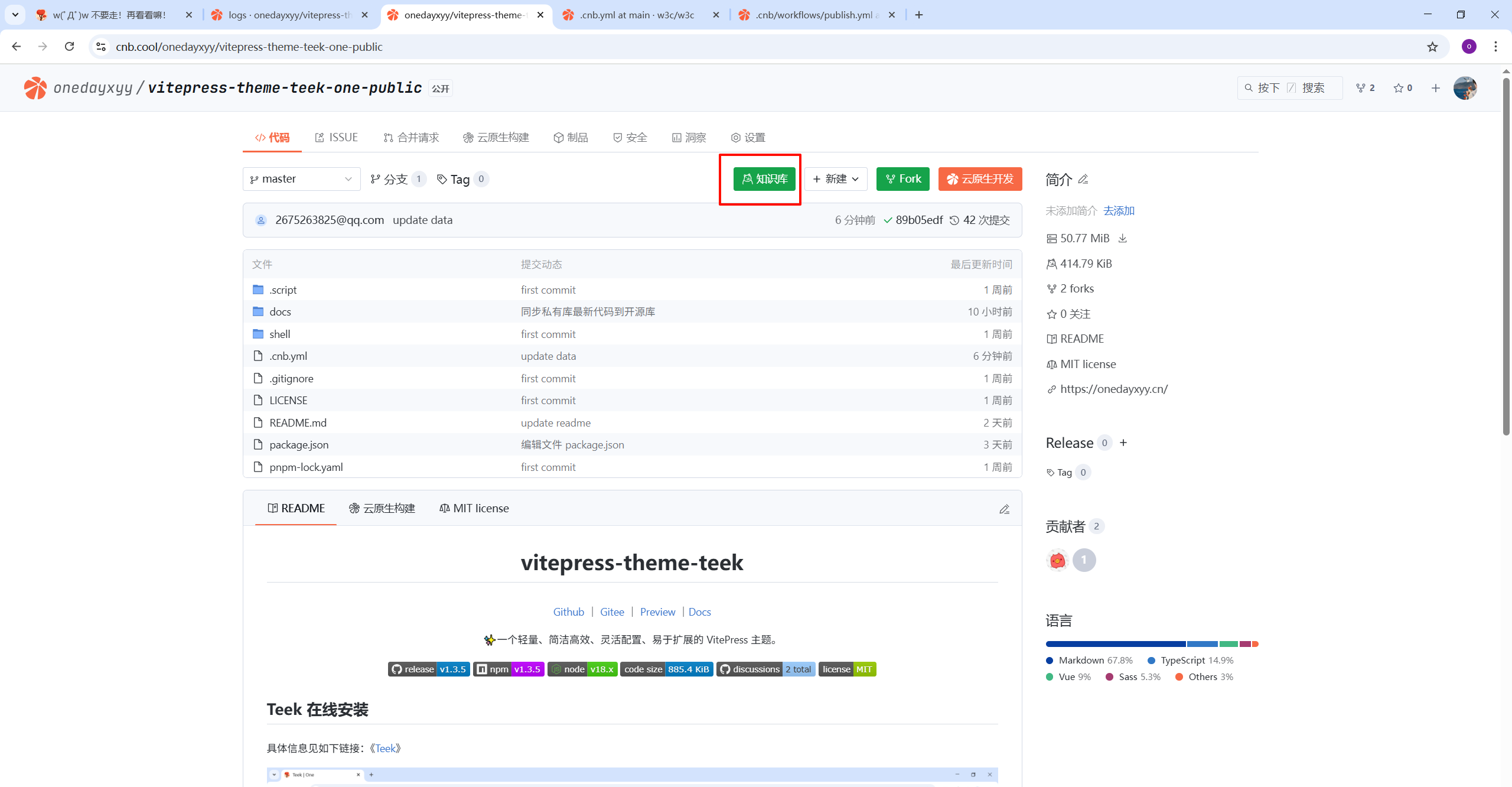1512x787 pixels.
Task: Add a Release with plus icon
Action: coord(1123,443)
